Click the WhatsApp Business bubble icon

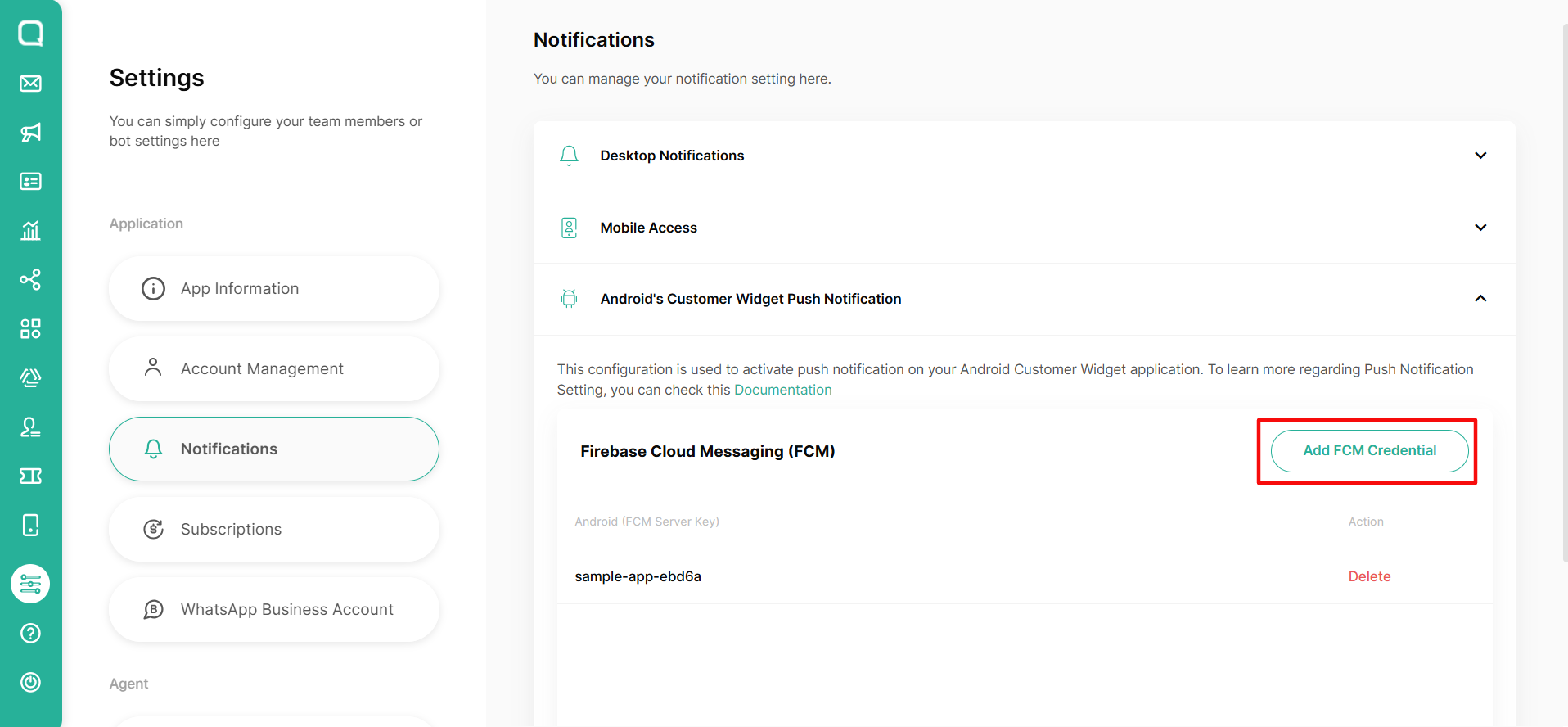click(x=153, y=609)
